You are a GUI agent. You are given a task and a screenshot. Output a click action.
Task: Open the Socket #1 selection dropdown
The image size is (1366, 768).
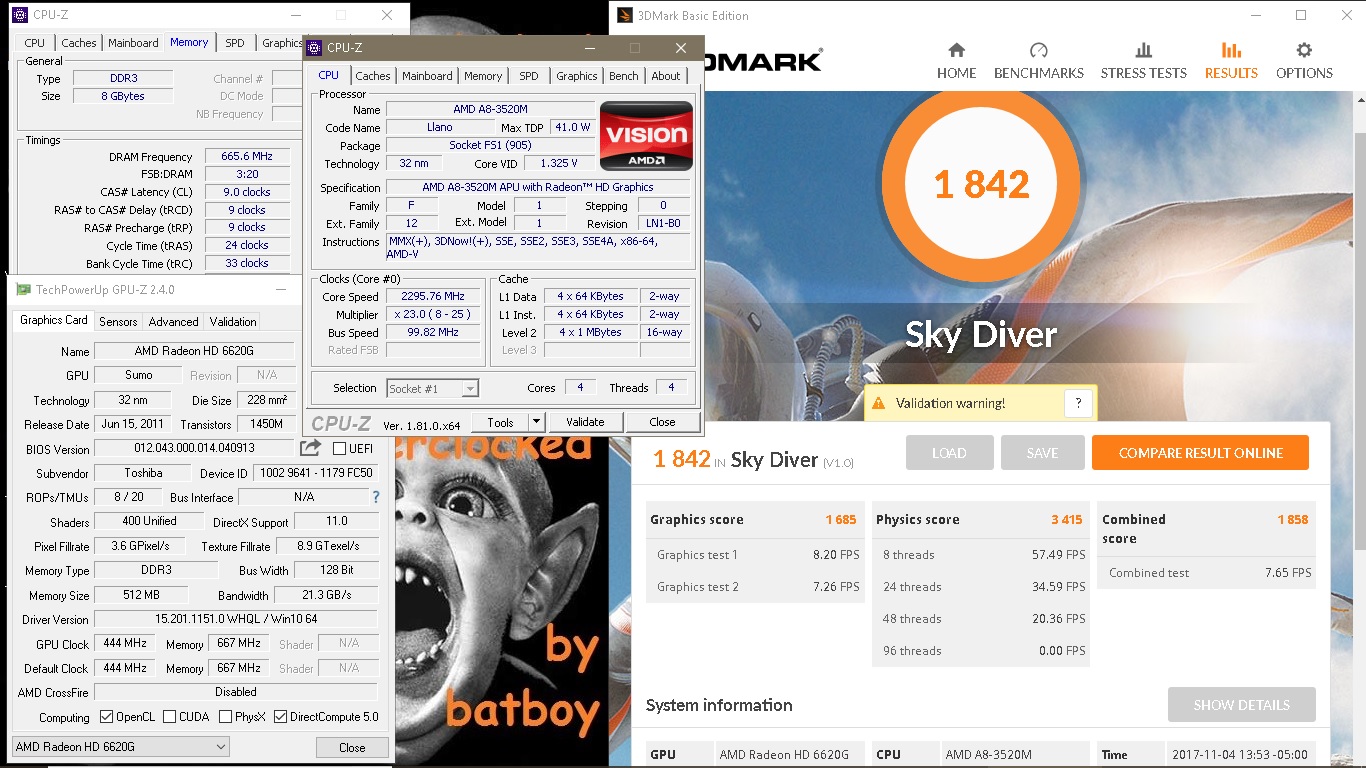[433, 389]
